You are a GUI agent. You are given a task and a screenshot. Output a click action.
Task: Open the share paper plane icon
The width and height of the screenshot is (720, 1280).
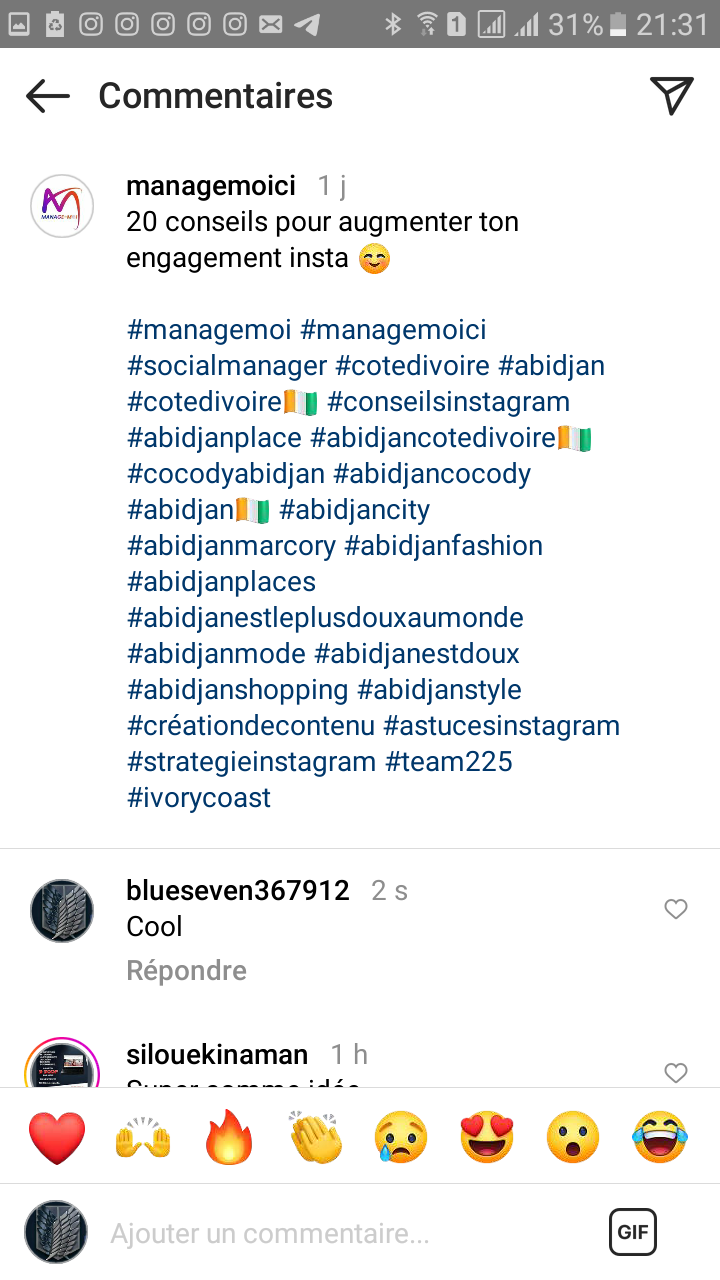(672, 95)
